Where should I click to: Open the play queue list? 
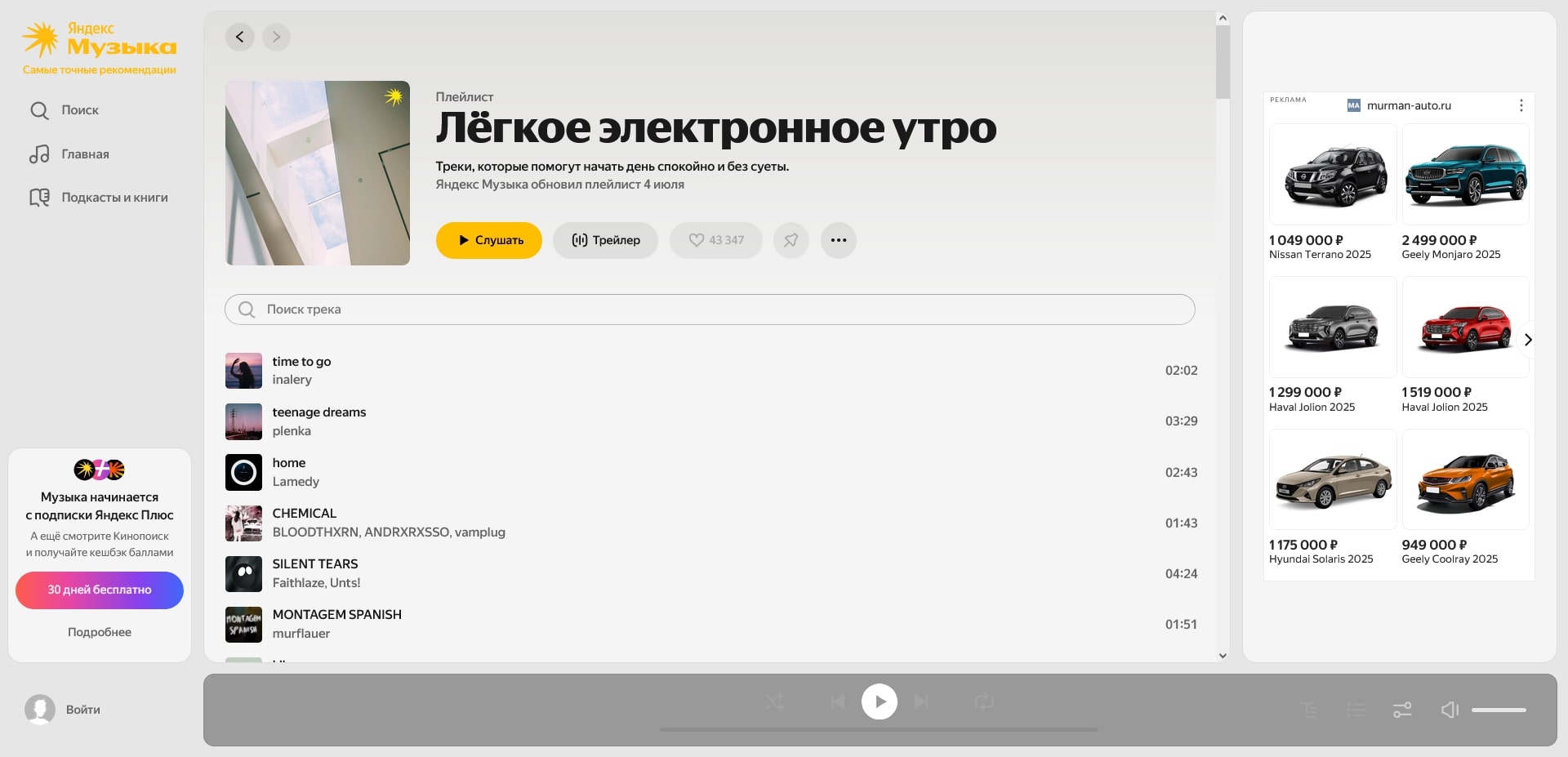click(1356, 710)
